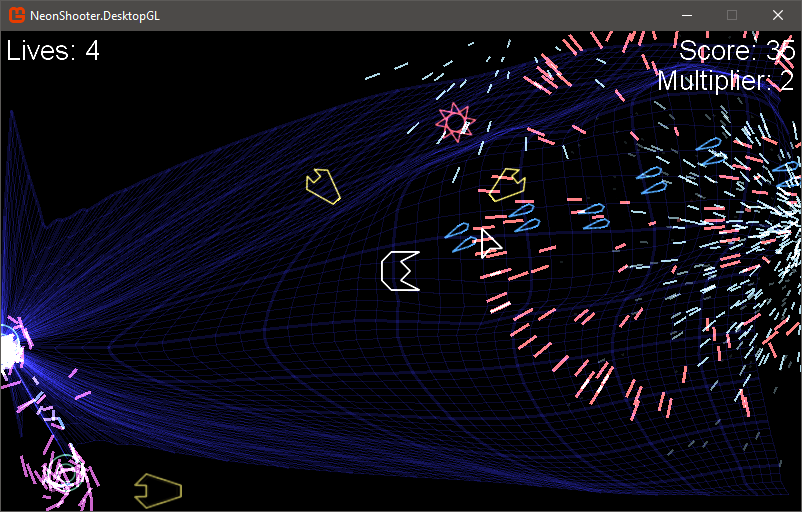Click the MonoGame logo in title bar
802x512 pixels.
pyautogui.click(x=16, y=15)
